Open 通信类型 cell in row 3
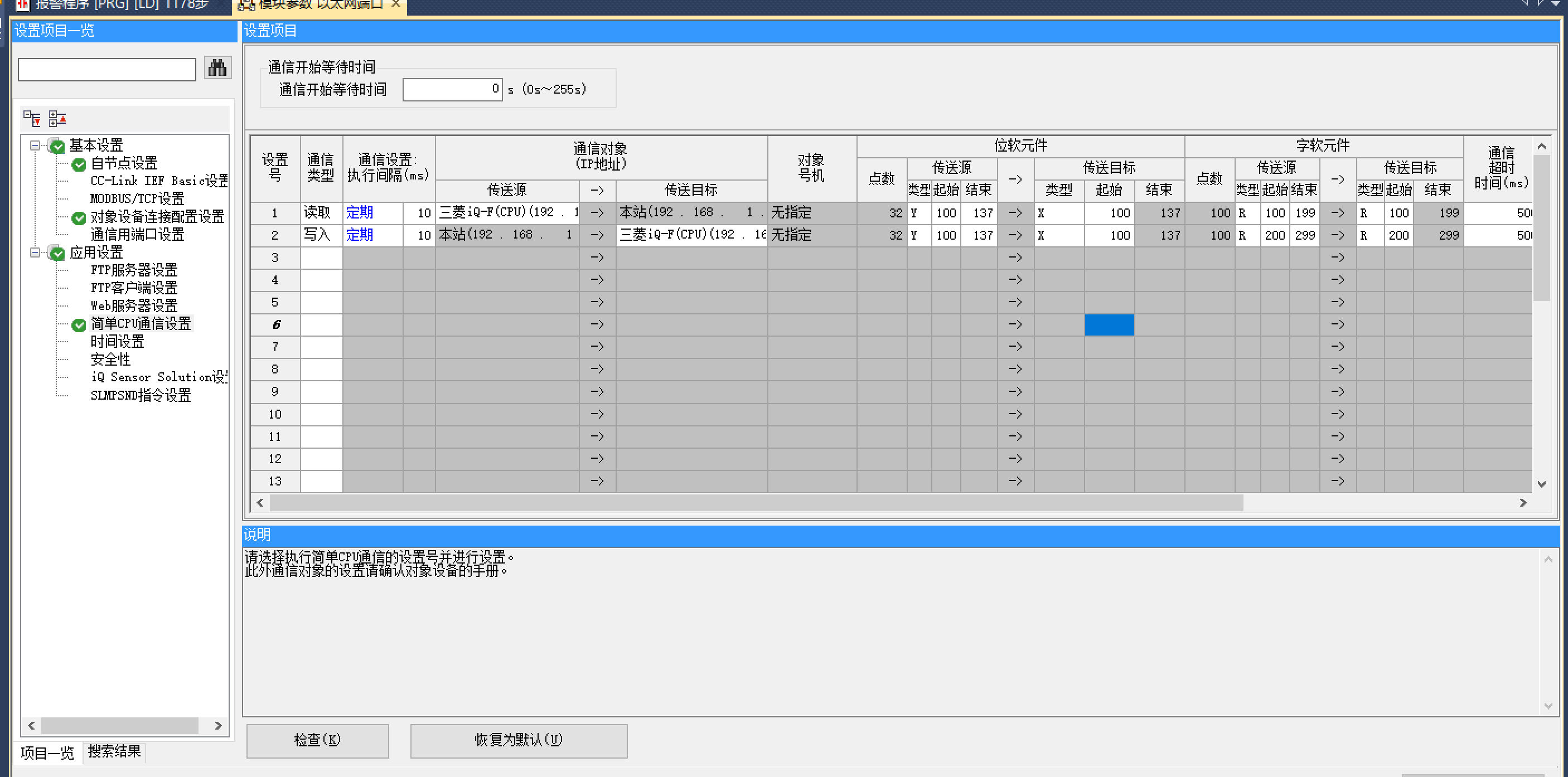The height and width of the screenshot is (777, 1568). point(321,258)
